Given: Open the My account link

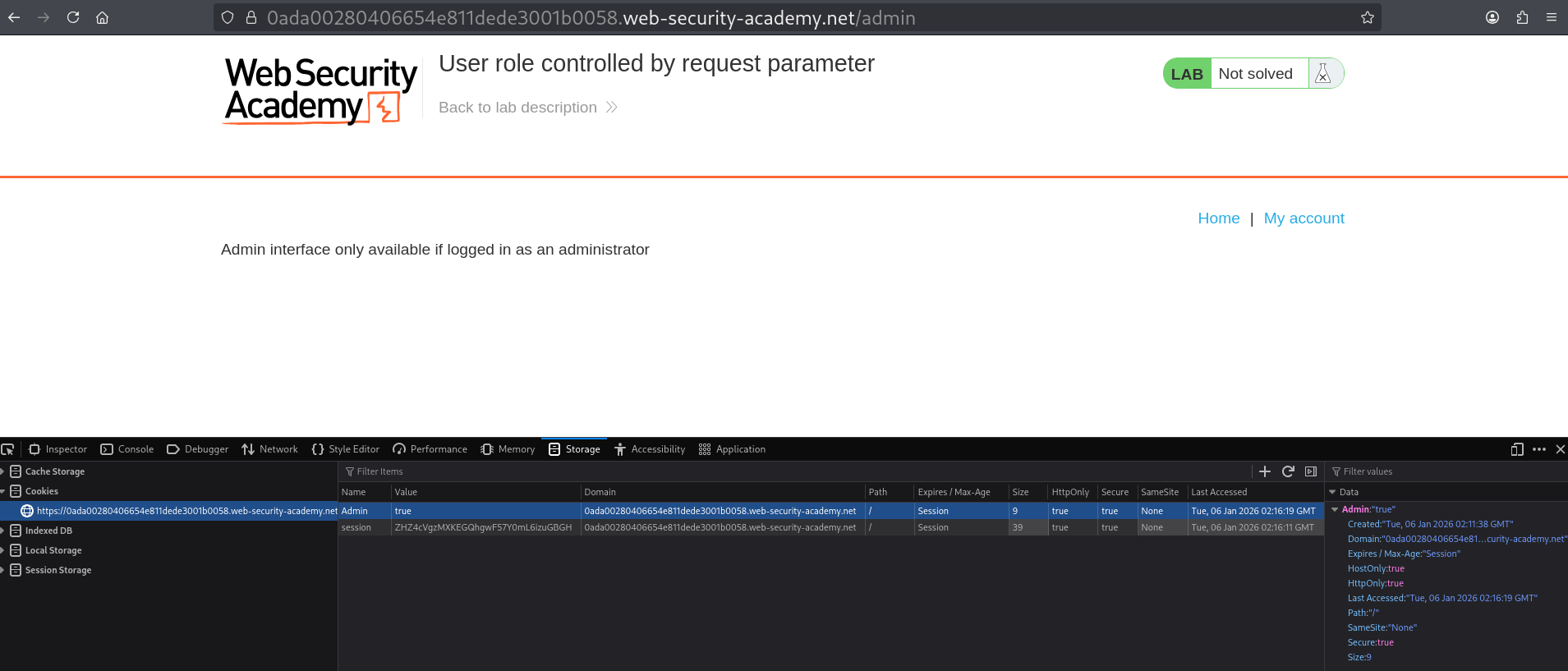Looking at the screenshot, I should (x=1304, y=218).
